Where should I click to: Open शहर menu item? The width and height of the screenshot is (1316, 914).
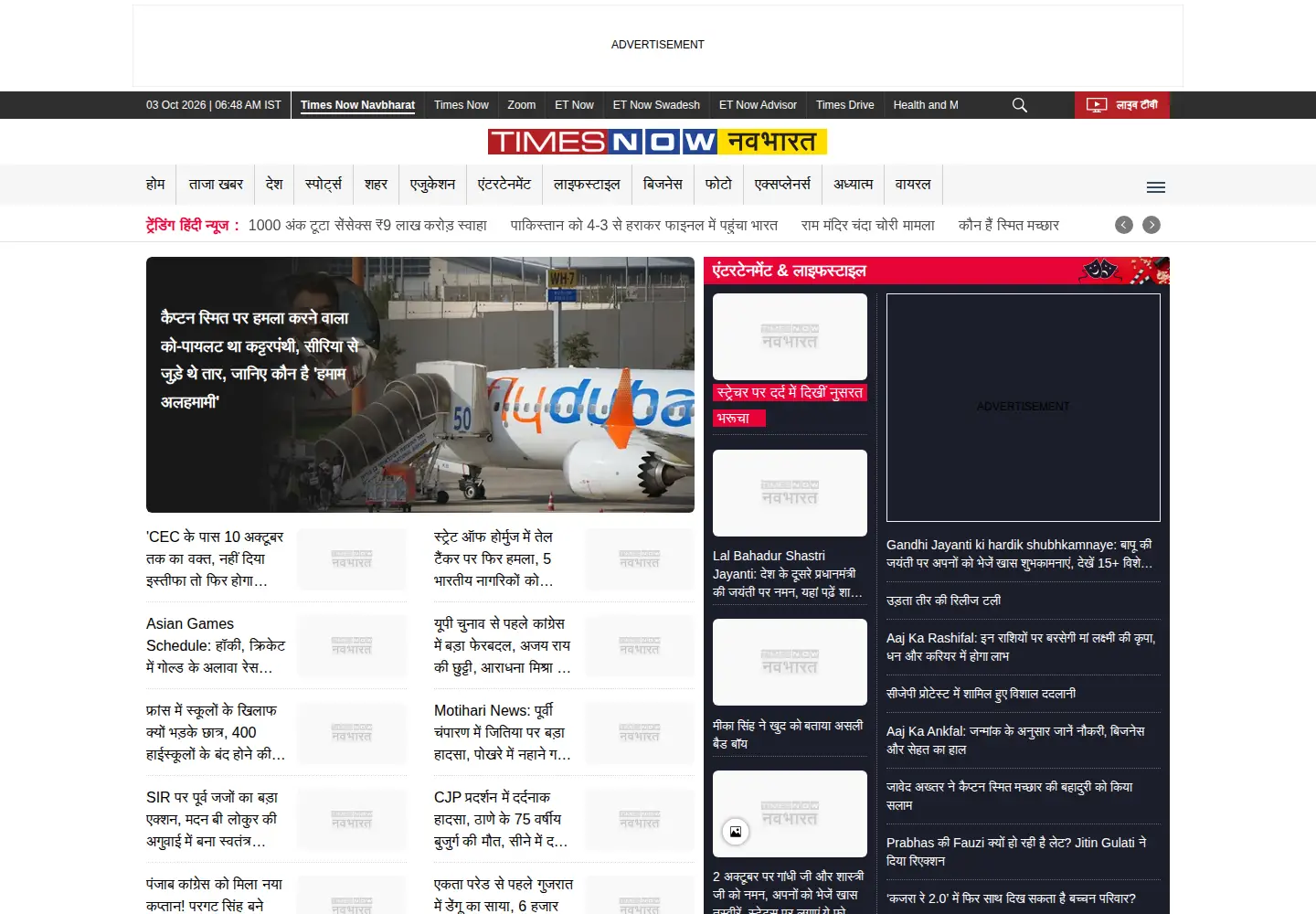[376, 185]
